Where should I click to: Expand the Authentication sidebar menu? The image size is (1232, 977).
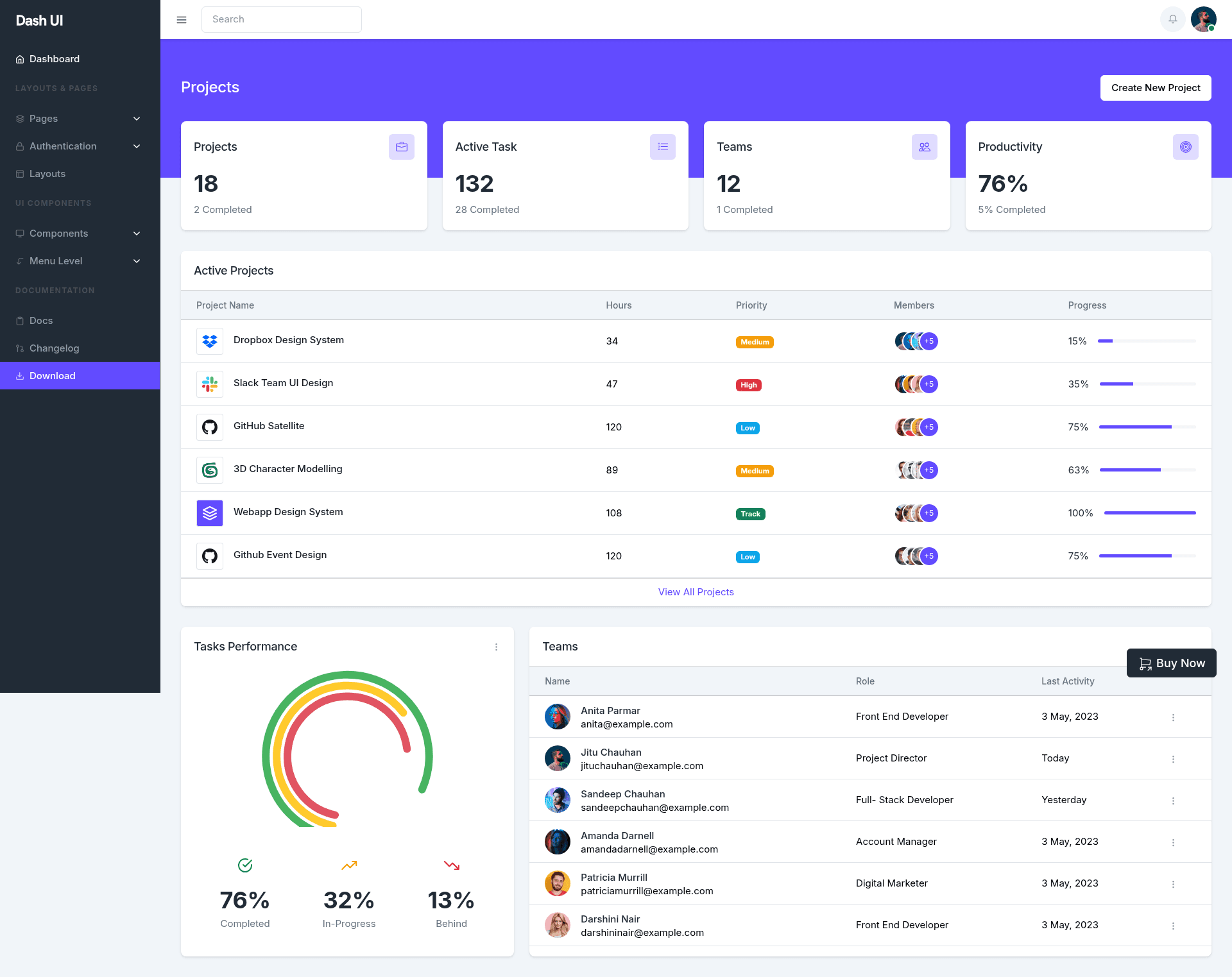(80, 146)
